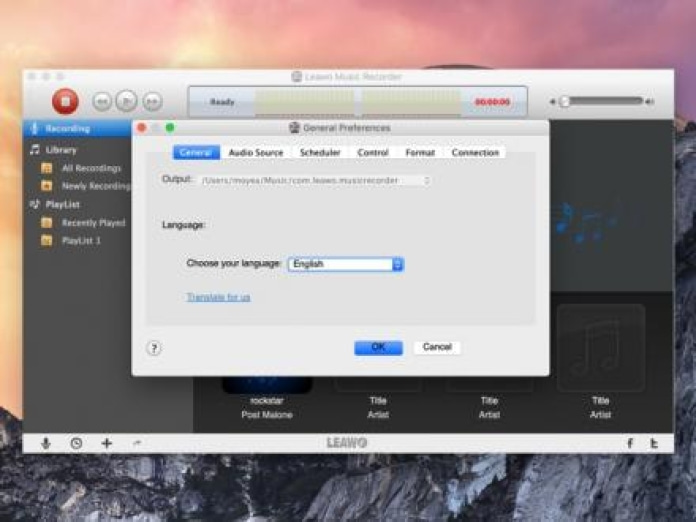696x522 pixels.
Task: Switch to the Connection tab
Action: tap(475, 152)
